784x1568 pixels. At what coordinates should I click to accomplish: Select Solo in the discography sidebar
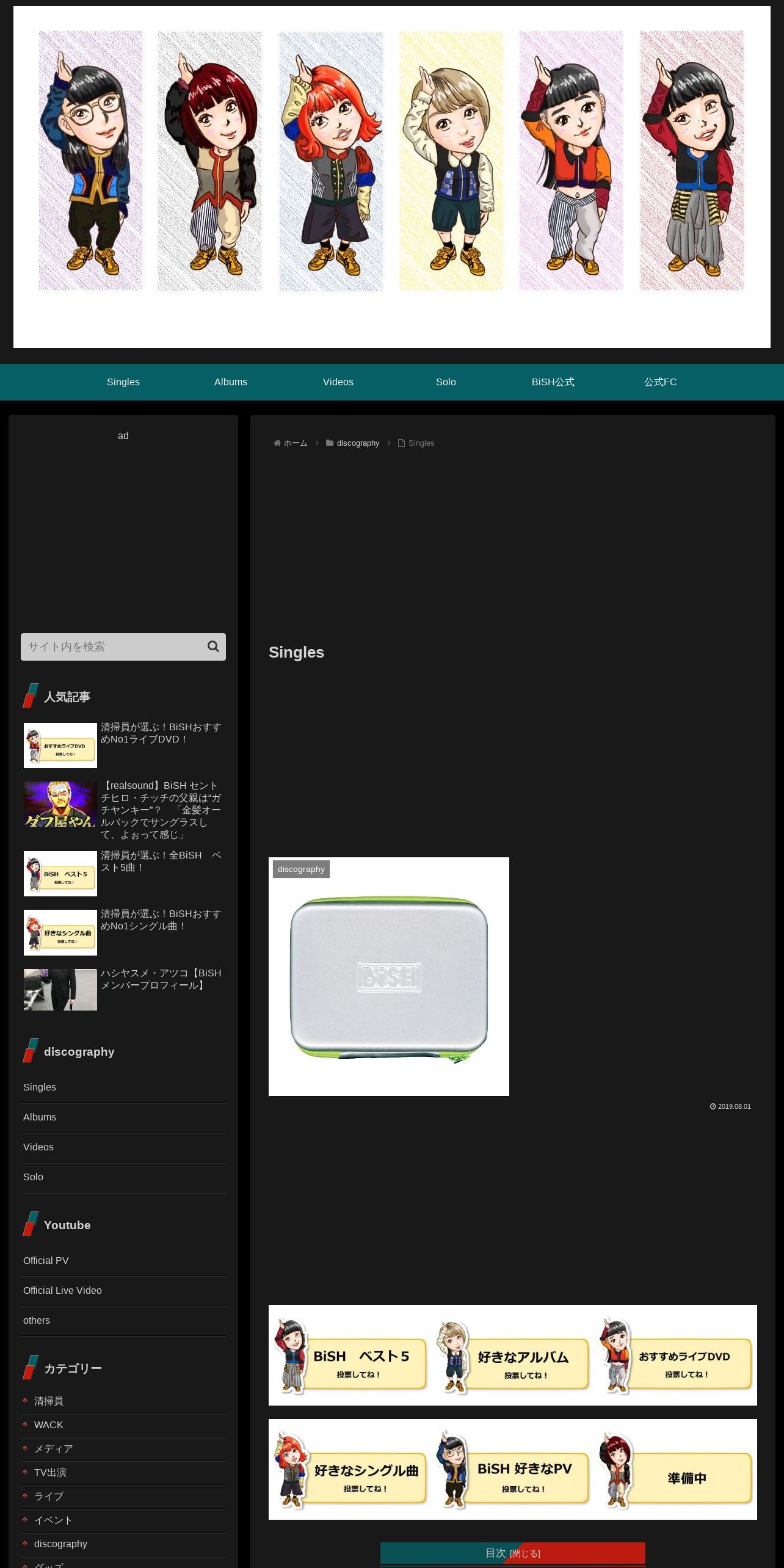coord(123,1177)
